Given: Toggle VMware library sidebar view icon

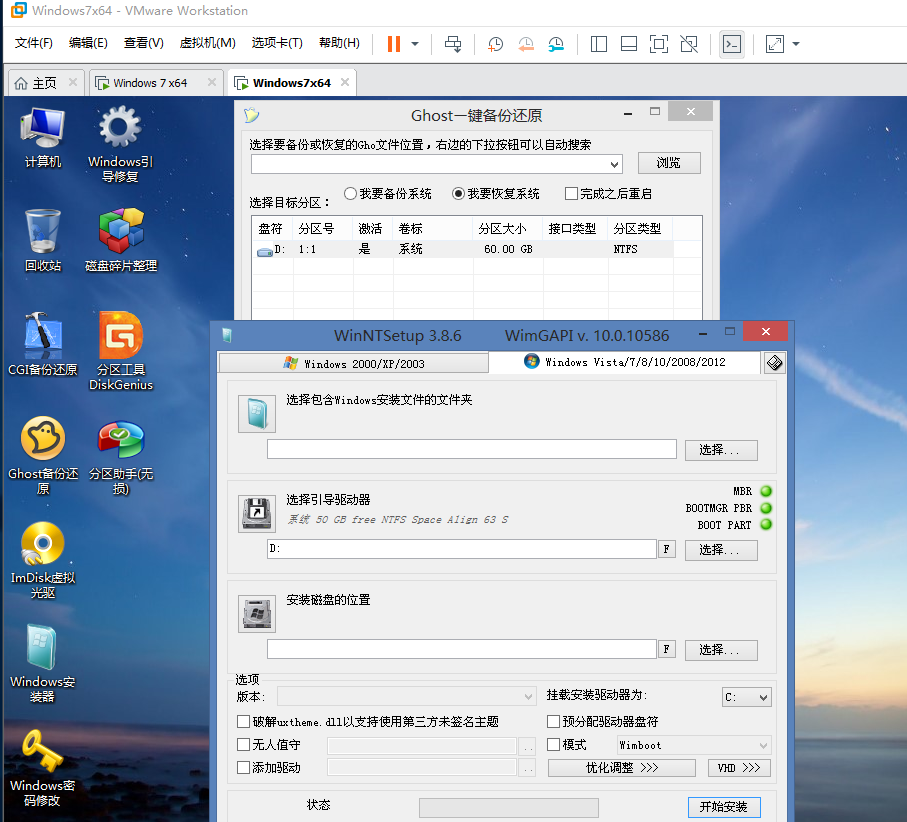Looking at the screenshot, I should [x=599, y=44].
